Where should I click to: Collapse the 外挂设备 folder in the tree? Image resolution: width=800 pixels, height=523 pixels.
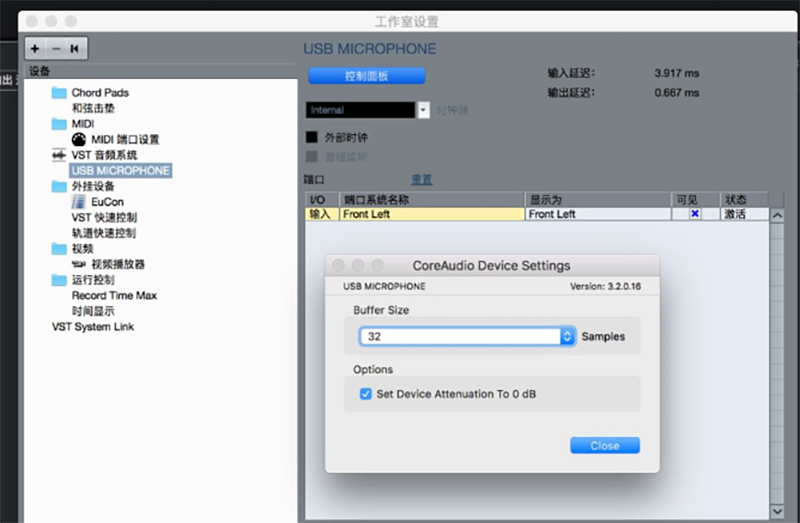59,187
